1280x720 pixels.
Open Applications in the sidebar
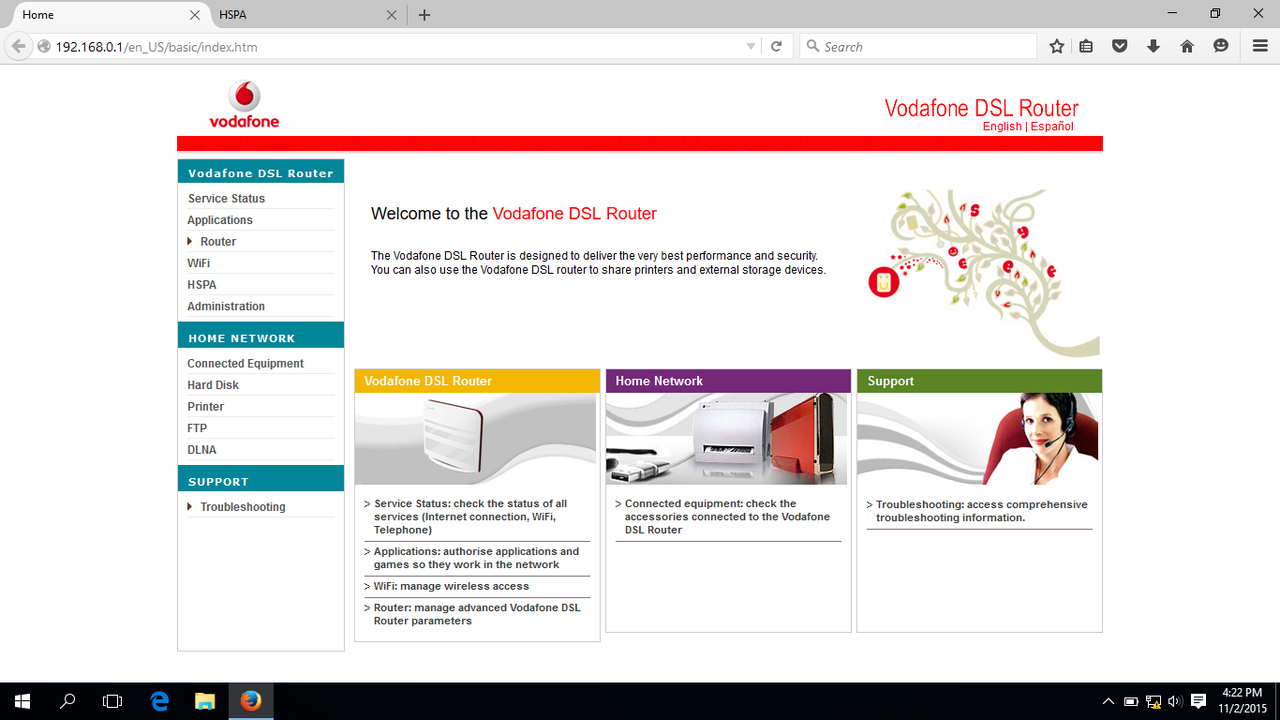[220, 220]
